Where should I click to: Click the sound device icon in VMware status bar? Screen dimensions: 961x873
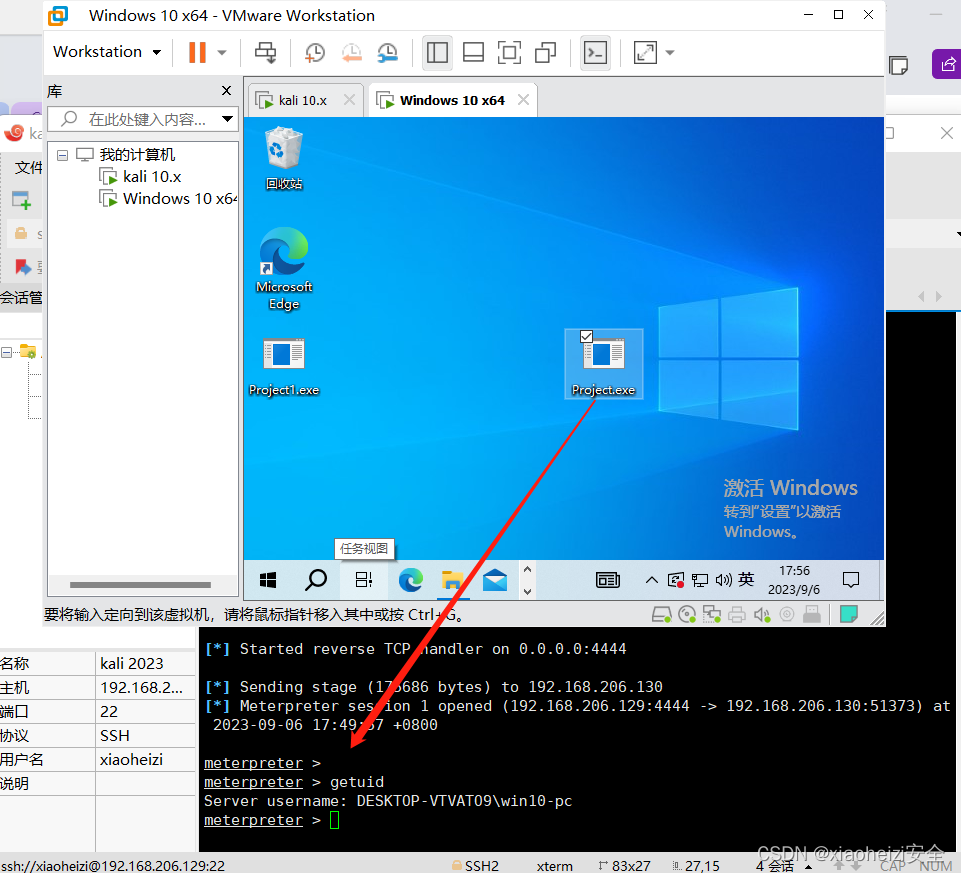[761, 614]
